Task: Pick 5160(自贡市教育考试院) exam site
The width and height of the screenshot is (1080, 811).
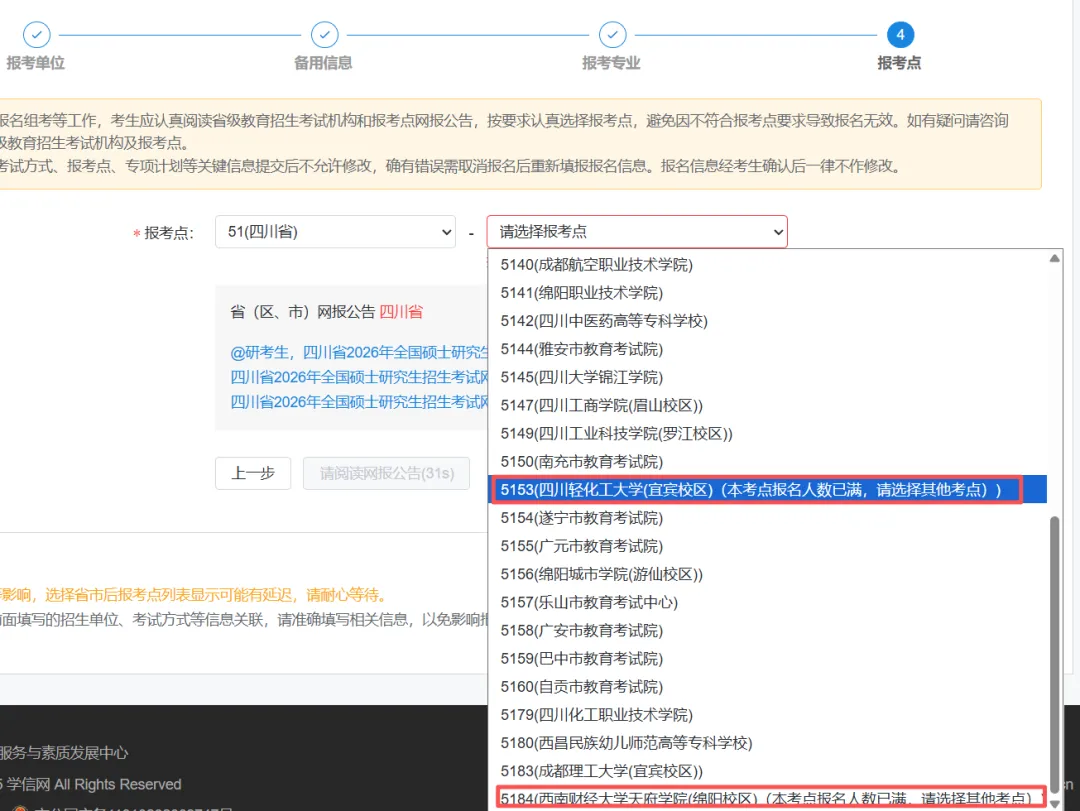Action: pyautogui.click(x=582, y=687)
